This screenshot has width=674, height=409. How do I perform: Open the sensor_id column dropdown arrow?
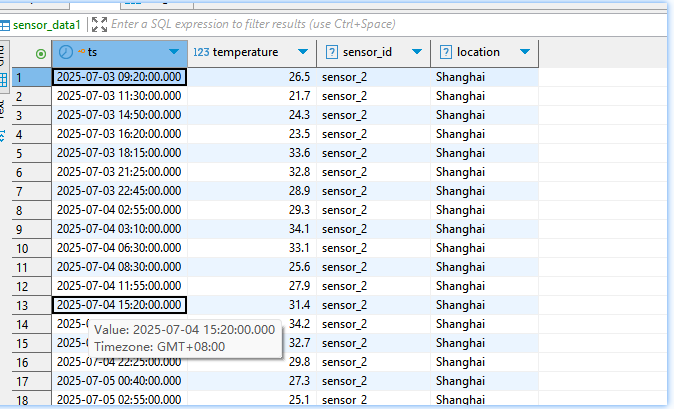[x=417, y=52]
